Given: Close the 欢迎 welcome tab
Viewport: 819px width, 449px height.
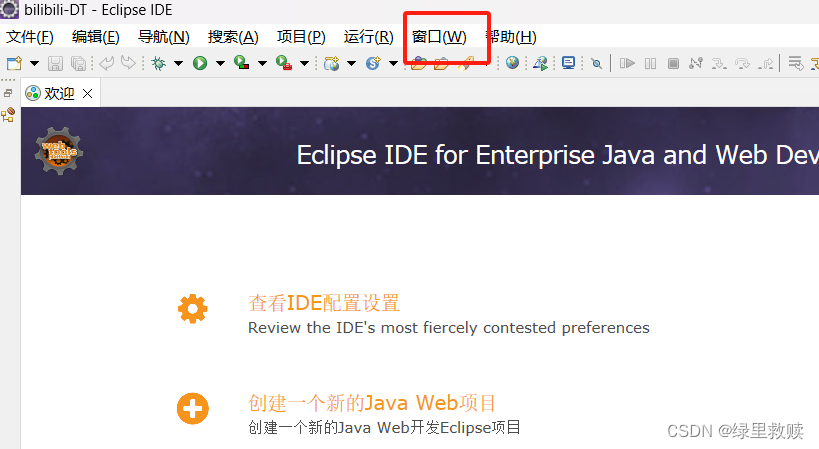Looking at the screenshot, I should point(88,93).
